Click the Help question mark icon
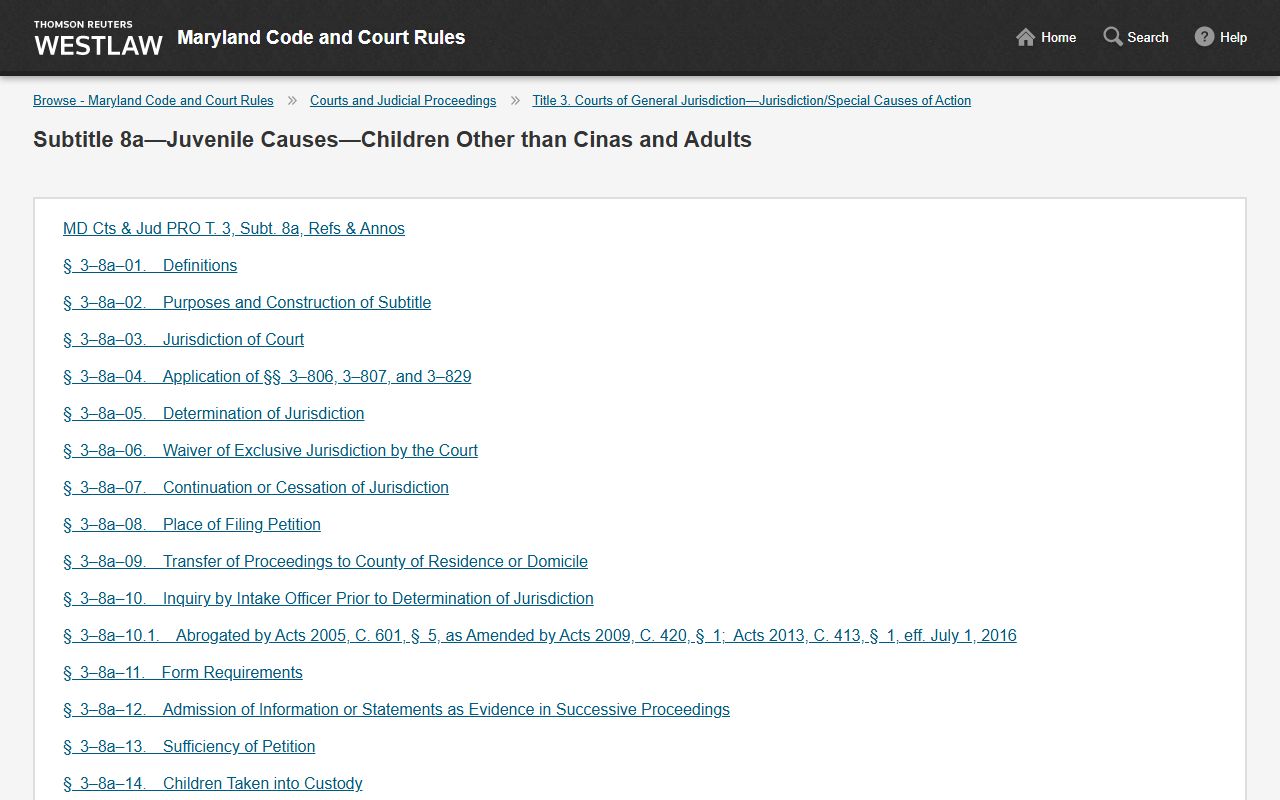Viewport: 1280px width, 800px height. point(1204,37)
